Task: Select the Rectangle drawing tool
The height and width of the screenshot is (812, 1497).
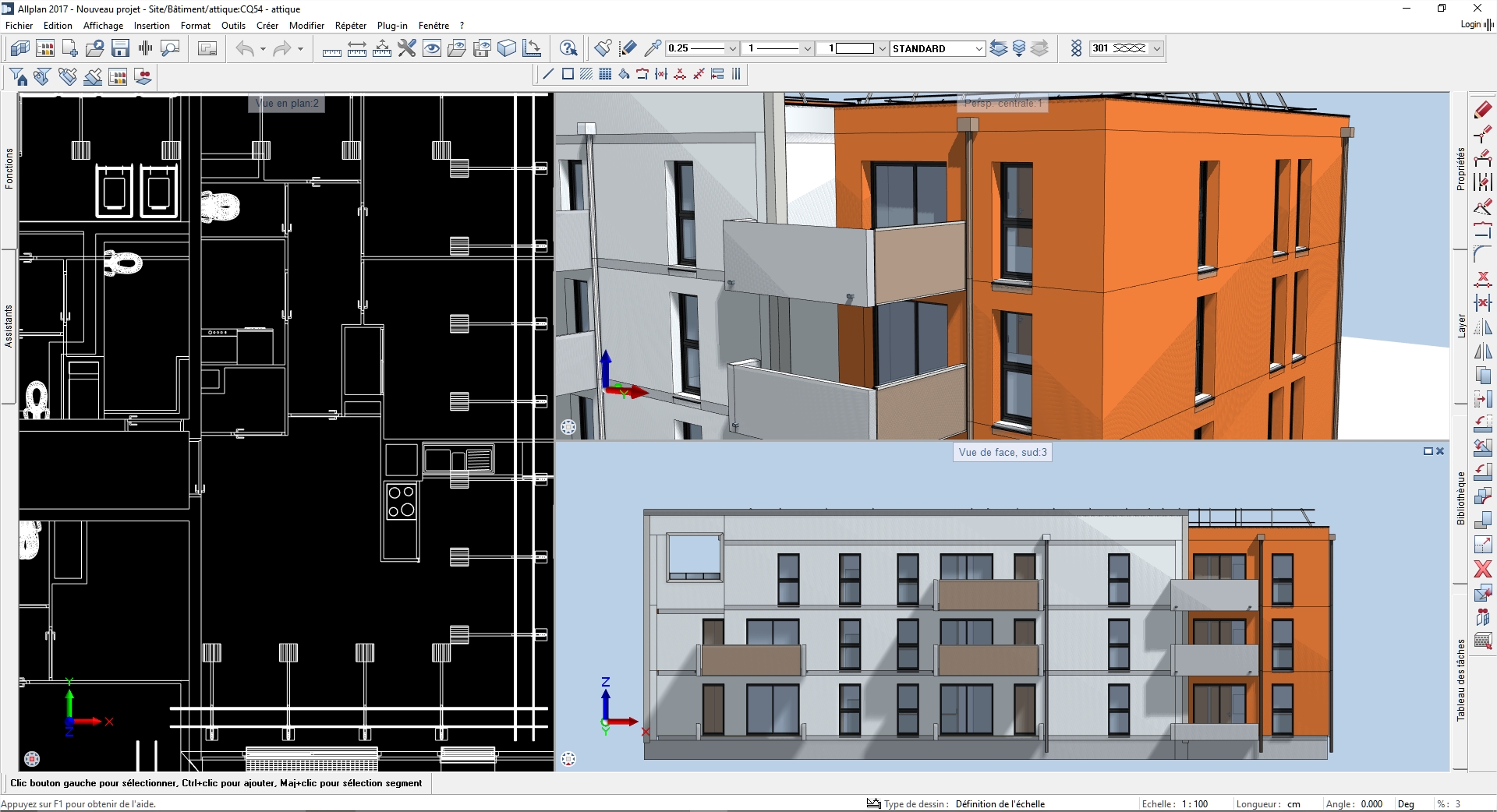Action: coord(568,74)
